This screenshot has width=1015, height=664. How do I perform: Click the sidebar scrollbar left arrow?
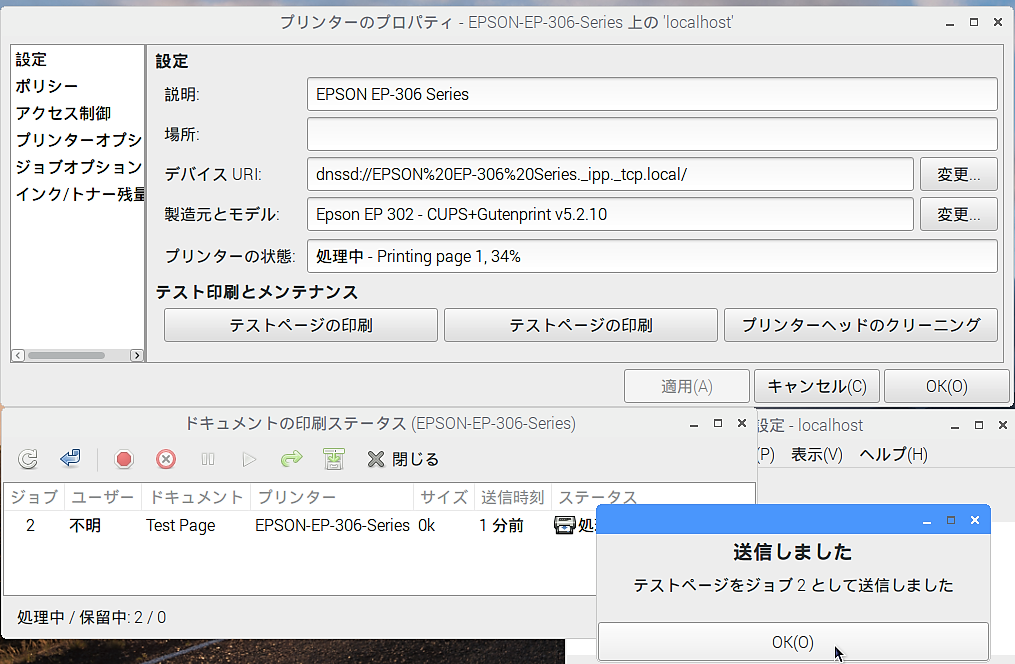(18, 355)
